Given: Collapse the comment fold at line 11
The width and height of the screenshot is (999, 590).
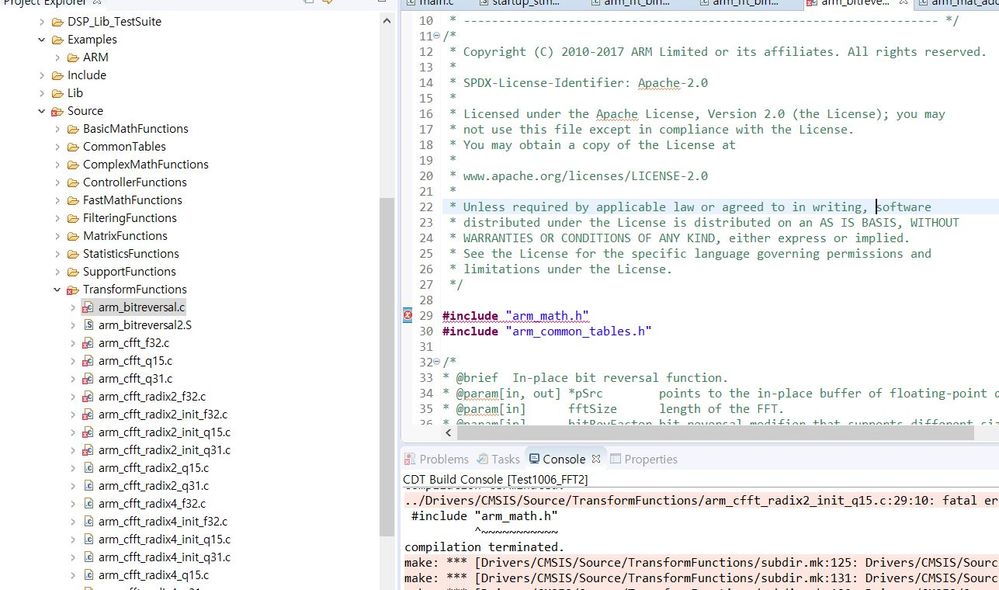Looking at the screenshot, I should tap(437, 36).
